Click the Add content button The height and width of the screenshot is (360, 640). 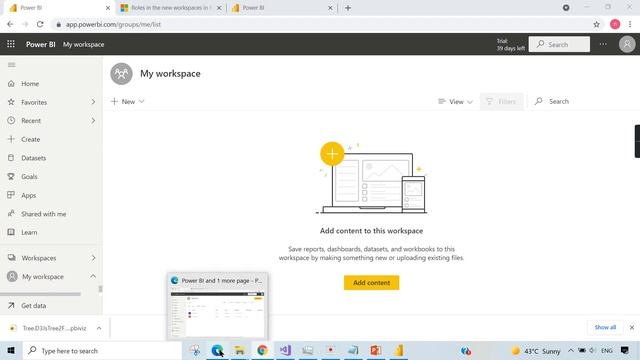371,283
